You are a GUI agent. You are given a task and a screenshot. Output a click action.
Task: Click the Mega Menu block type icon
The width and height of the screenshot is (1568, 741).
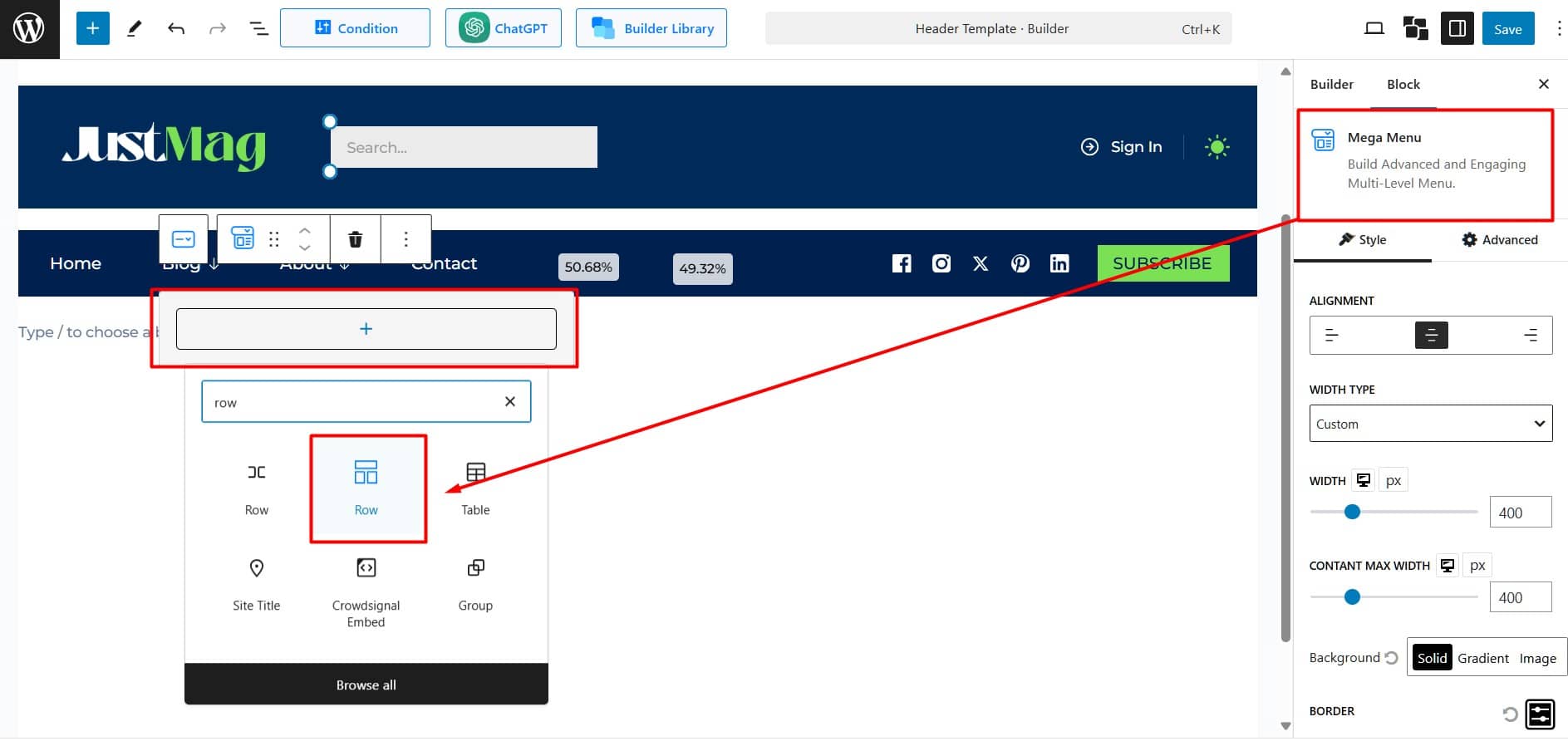(x=243, y=238)
